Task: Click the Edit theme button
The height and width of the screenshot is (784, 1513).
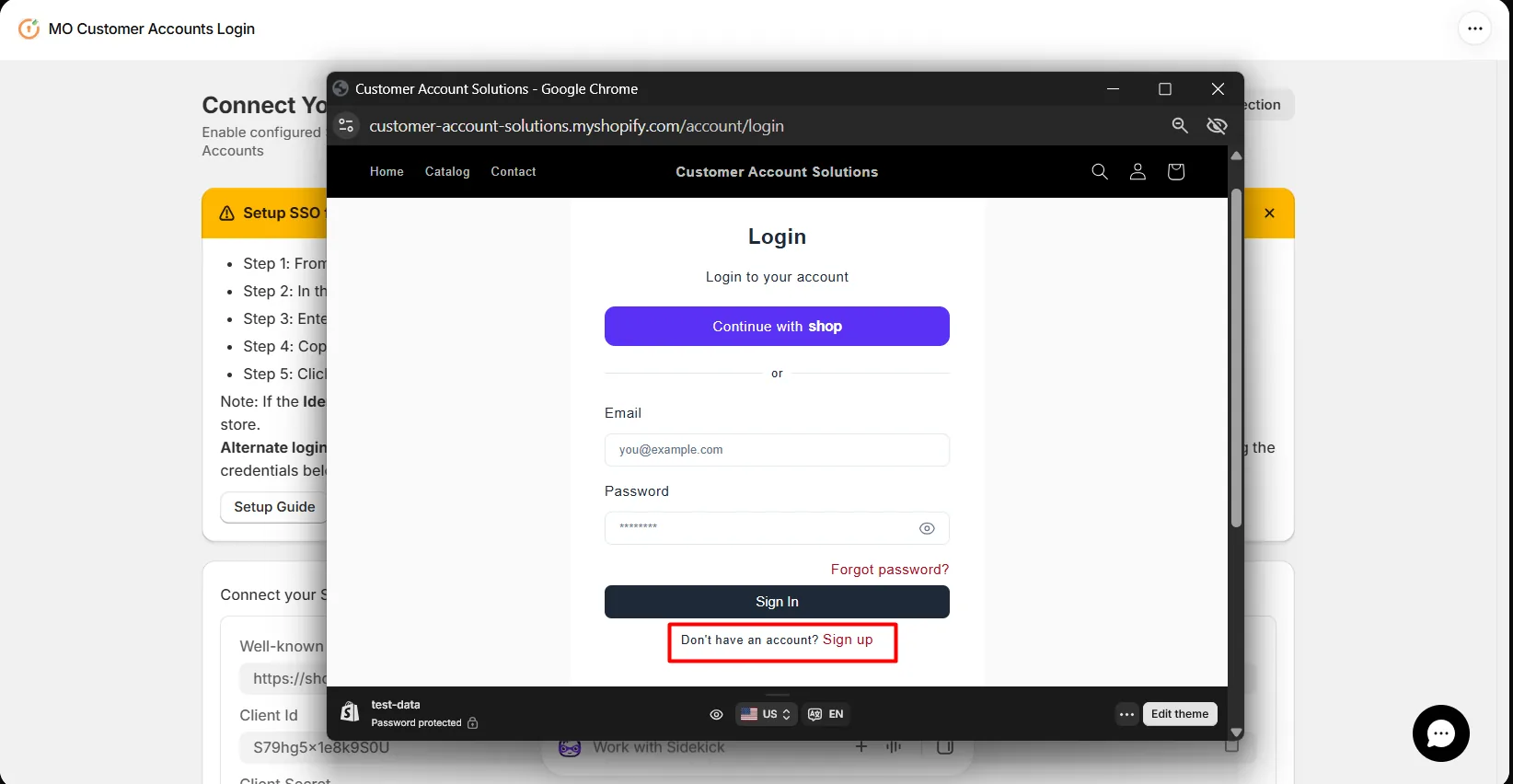Action: point(1180,714)
